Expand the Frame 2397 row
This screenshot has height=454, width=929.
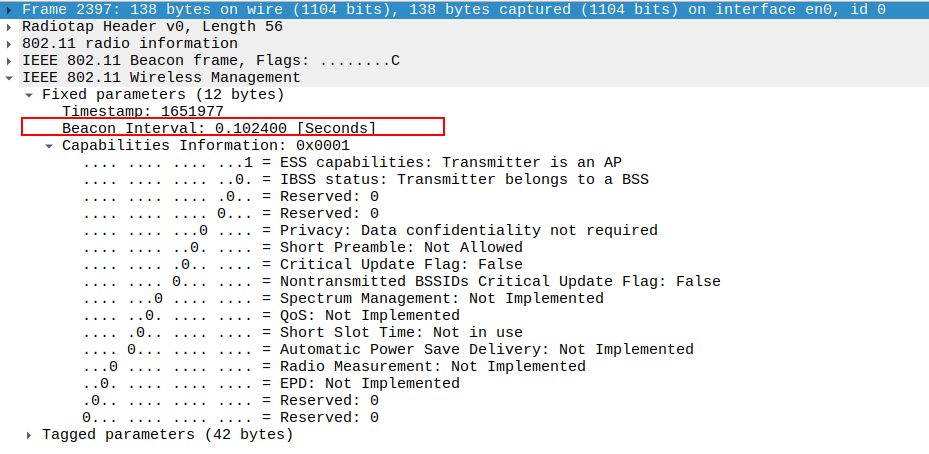pyautogui.click(x=10, y=9)
